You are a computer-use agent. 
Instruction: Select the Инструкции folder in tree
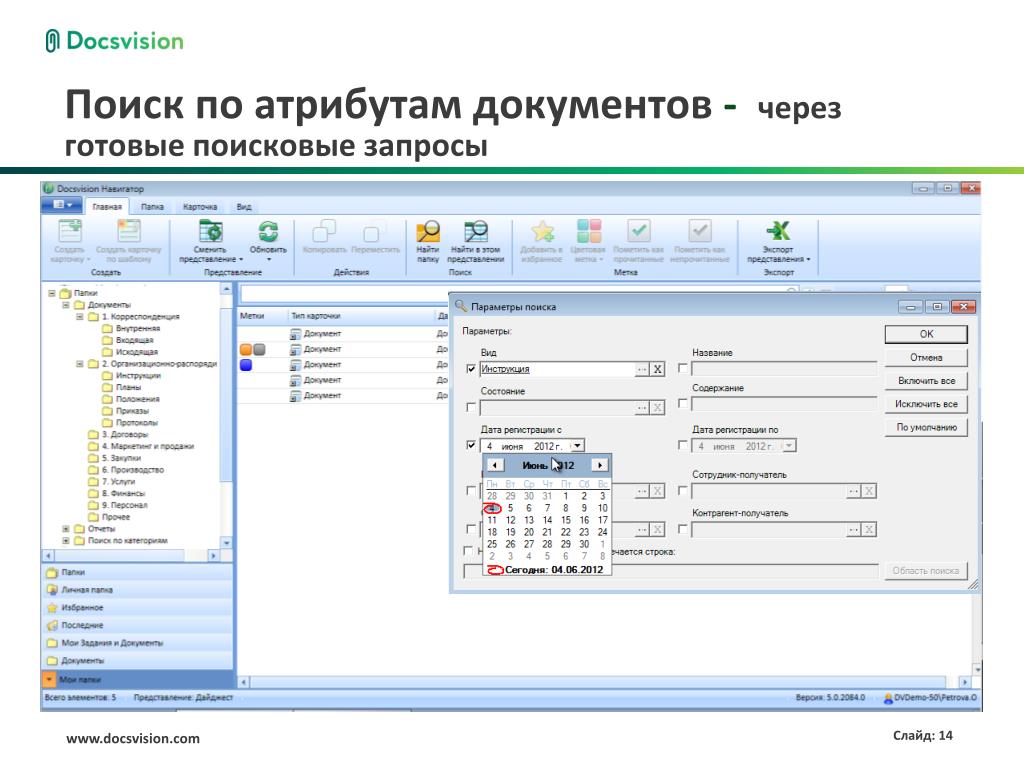click(x=138, y=376)
